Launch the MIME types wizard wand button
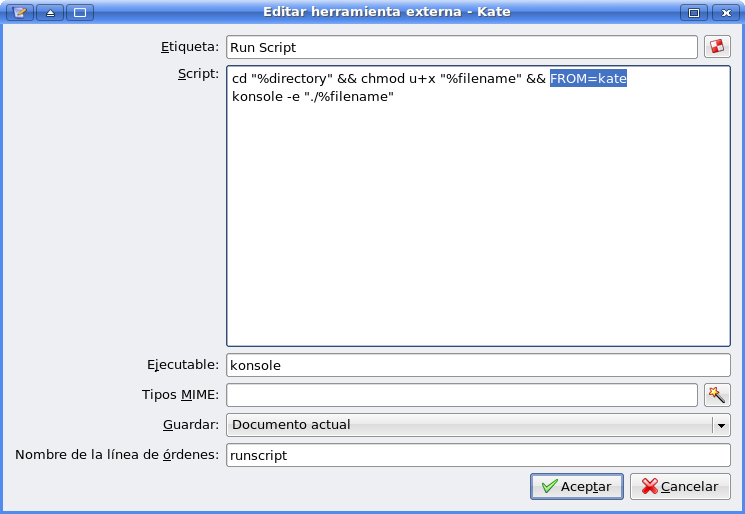The image size is (745, 514). [717, 395]
